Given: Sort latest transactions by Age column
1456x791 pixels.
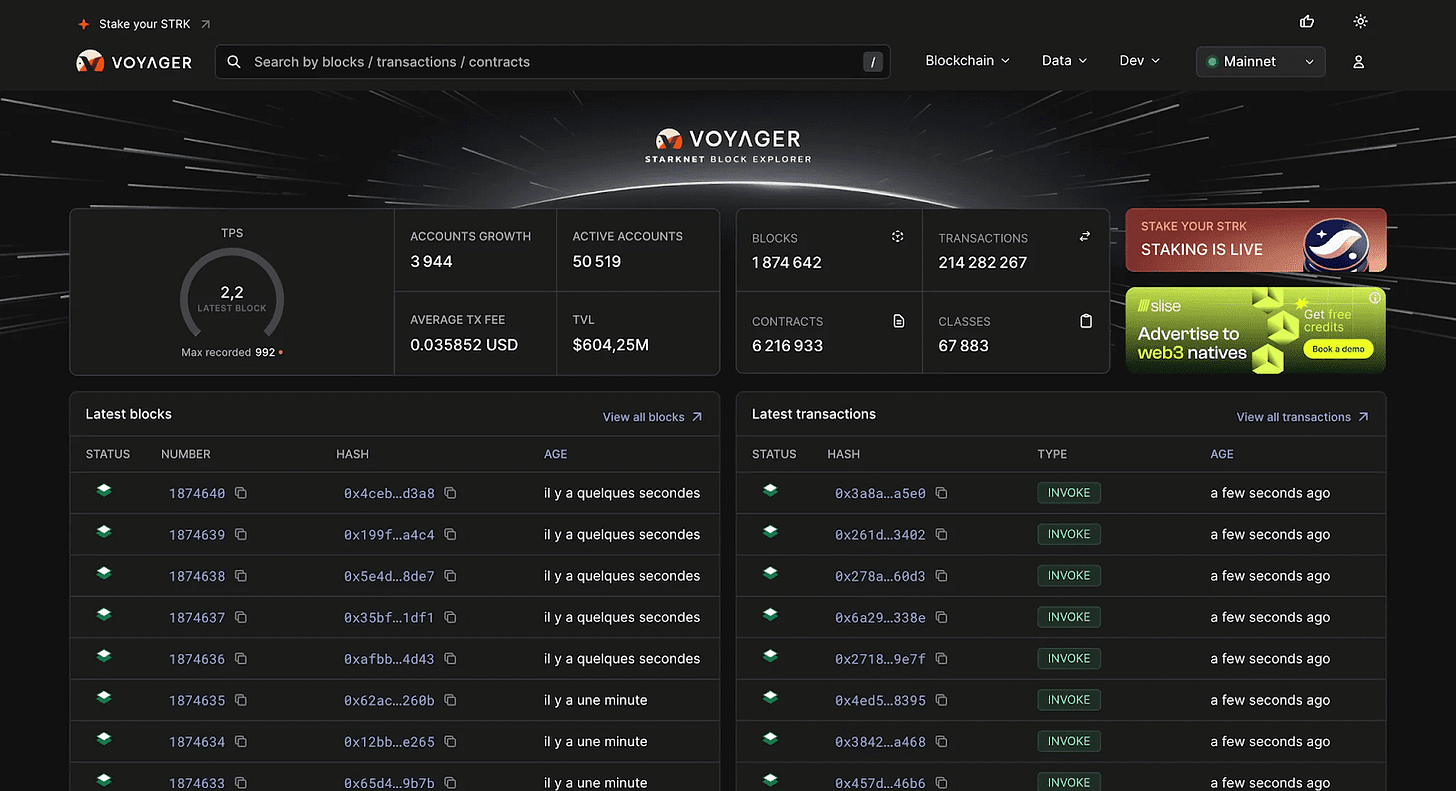Looking at the screenshot, I should 1221,454.
